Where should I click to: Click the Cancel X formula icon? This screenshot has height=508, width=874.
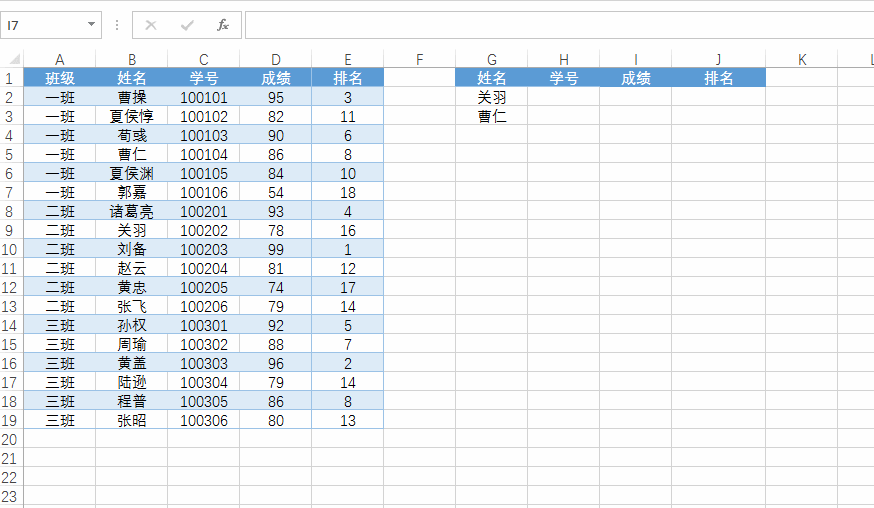click(x=150, y=25)
